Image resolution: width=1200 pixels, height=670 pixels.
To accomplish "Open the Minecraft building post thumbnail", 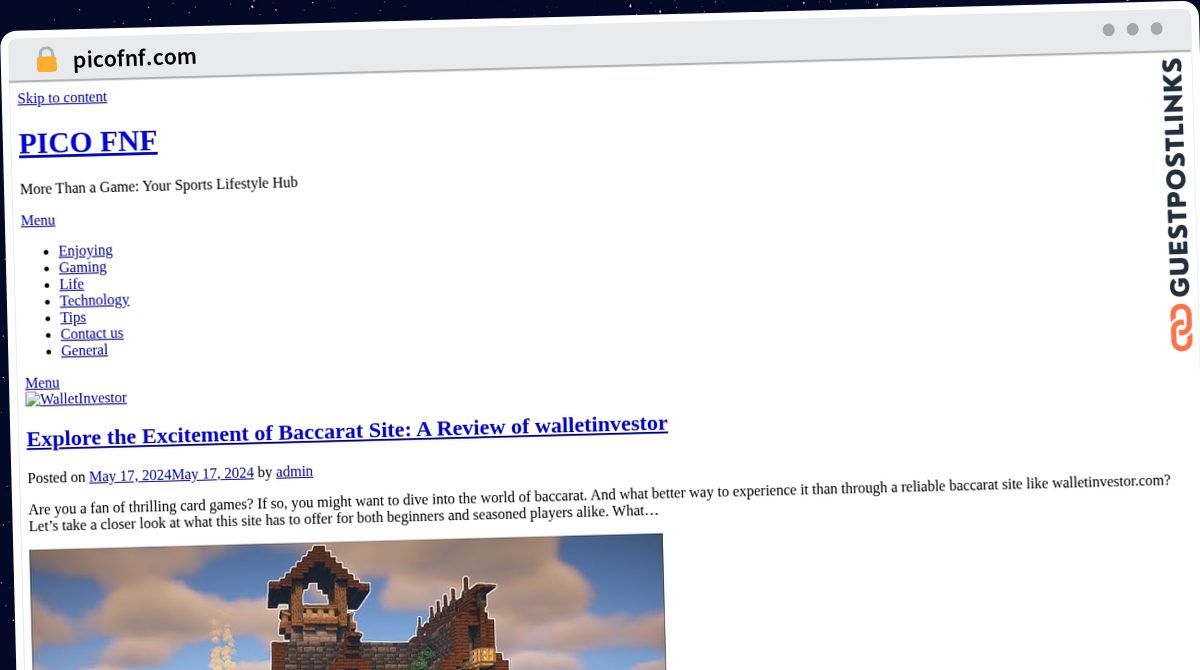I will (x=347, y=603).
